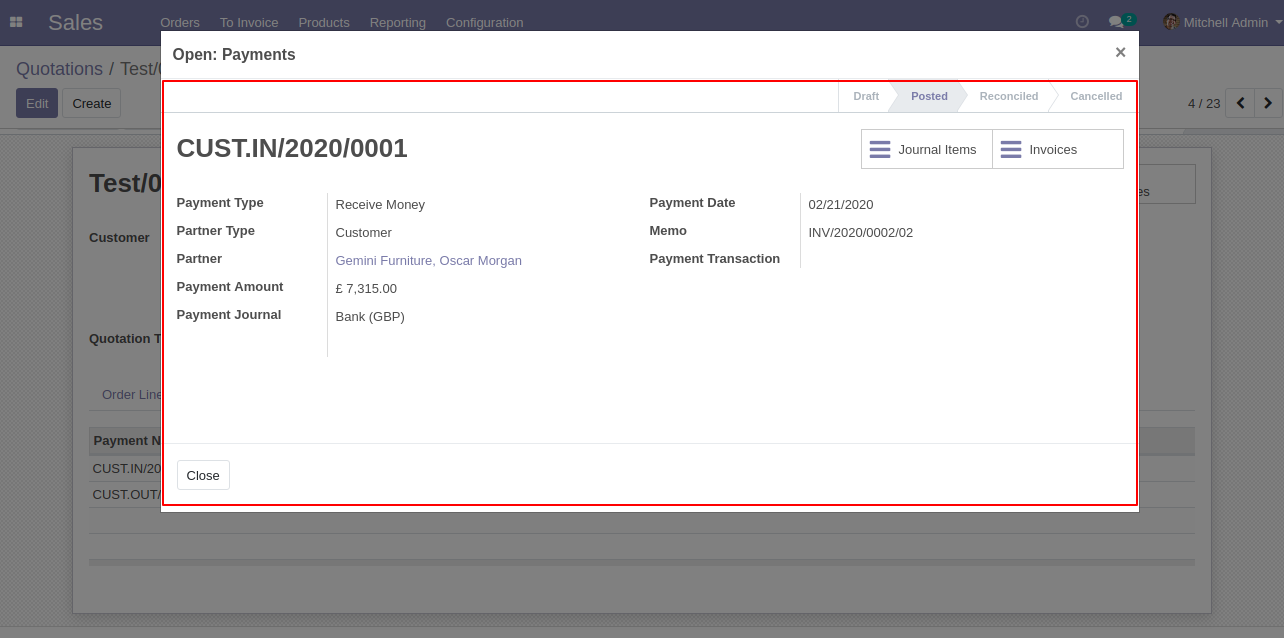Click Receive Money payment type value

coord(380,204)
